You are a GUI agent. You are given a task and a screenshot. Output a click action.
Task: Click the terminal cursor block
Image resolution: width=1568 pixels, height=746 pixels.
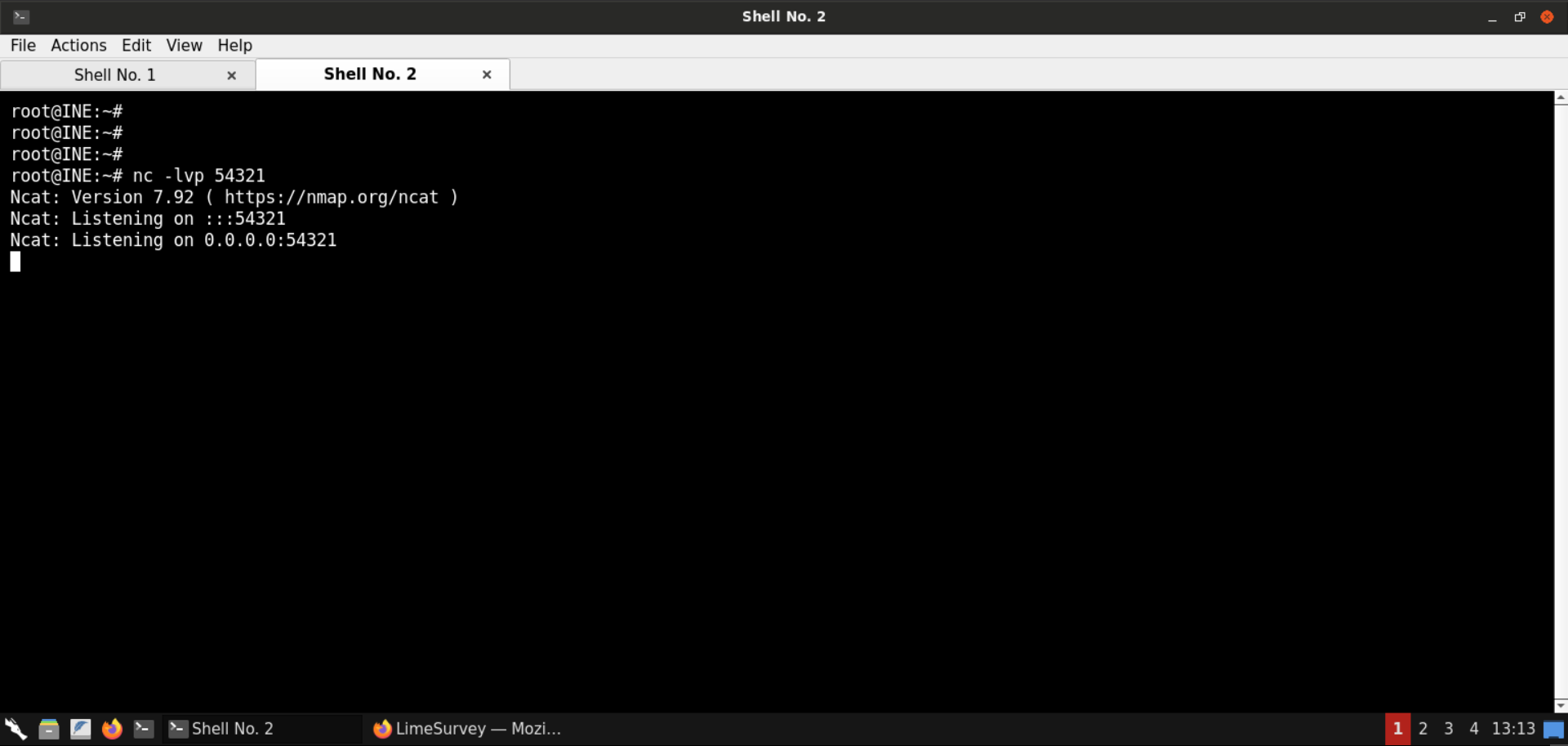click(16, 261)
